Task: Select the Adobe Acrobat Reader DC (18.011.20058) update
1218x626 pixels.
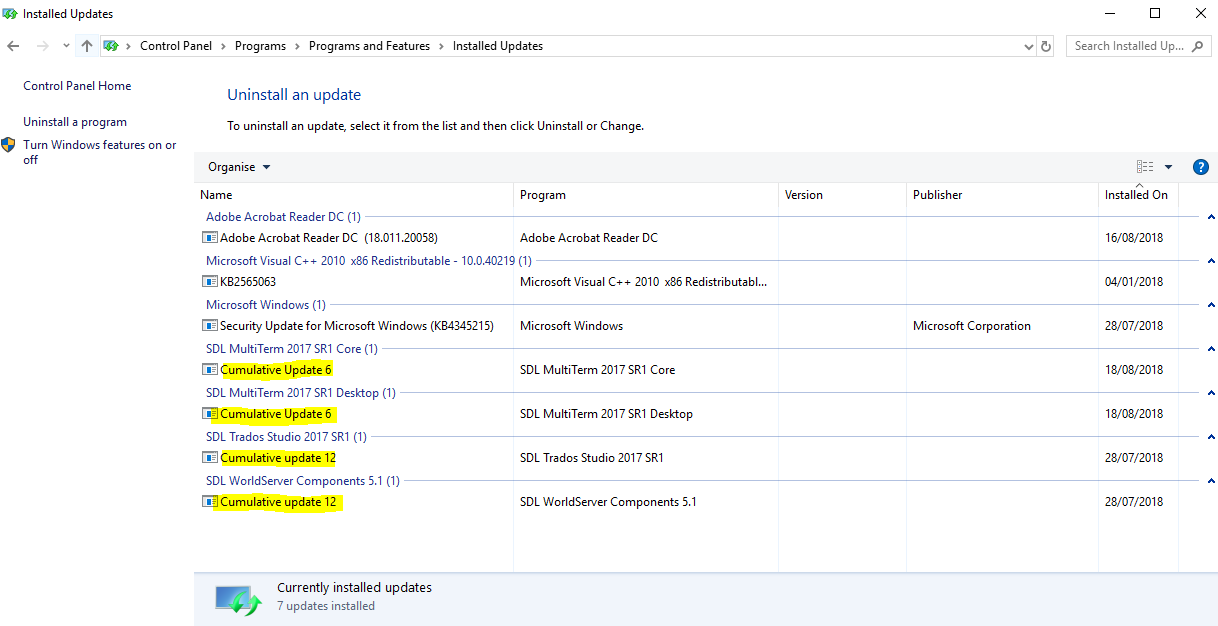Action: [x=329, y=238]
